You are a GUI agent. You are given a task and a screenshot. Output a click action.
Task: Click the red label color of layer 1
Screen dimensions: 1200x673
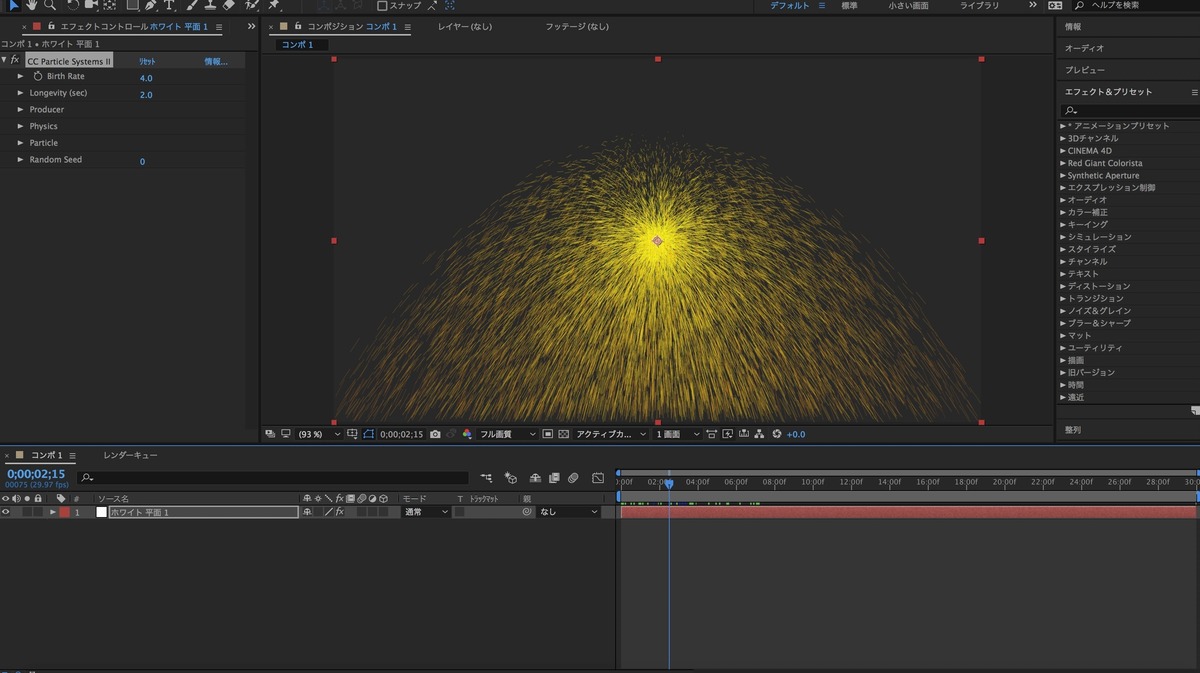(x=64, y=512)
